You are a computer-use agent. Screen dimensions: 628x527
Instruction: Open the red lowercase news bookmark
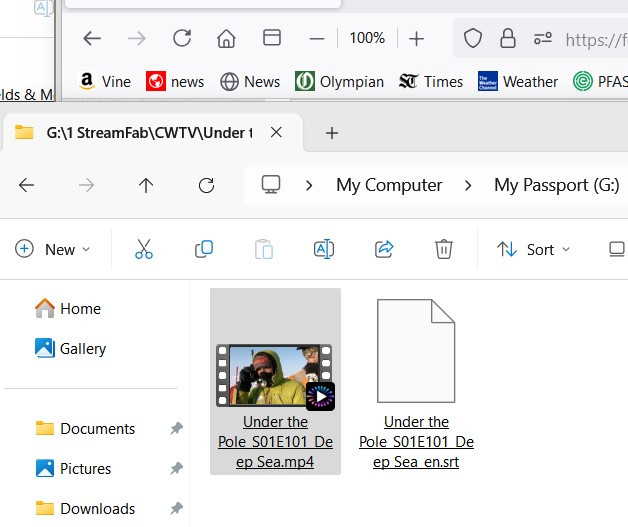[x=175, y=82]
